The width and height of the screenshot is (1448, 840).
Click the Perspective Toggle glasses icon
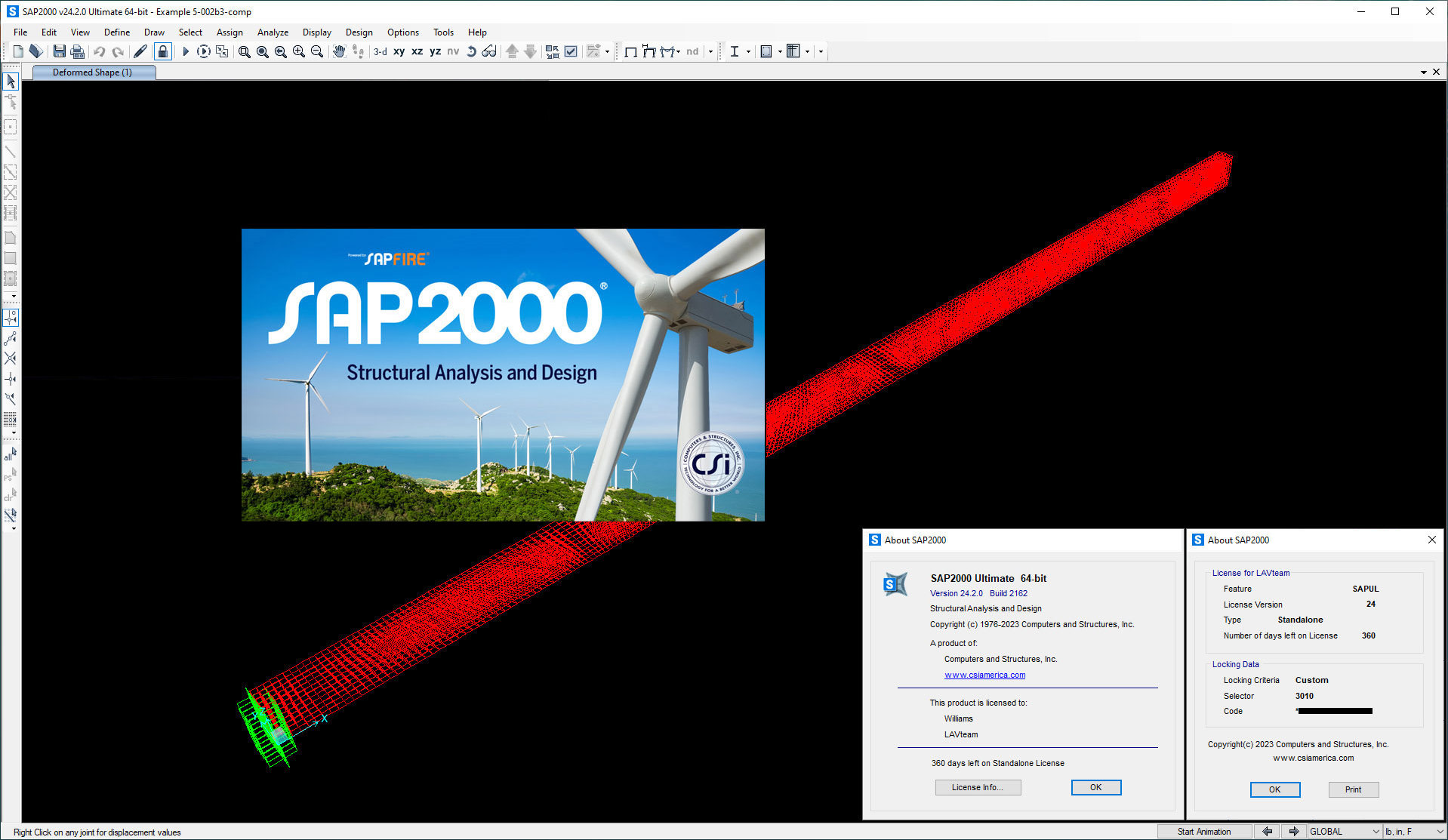pos(489,51)
